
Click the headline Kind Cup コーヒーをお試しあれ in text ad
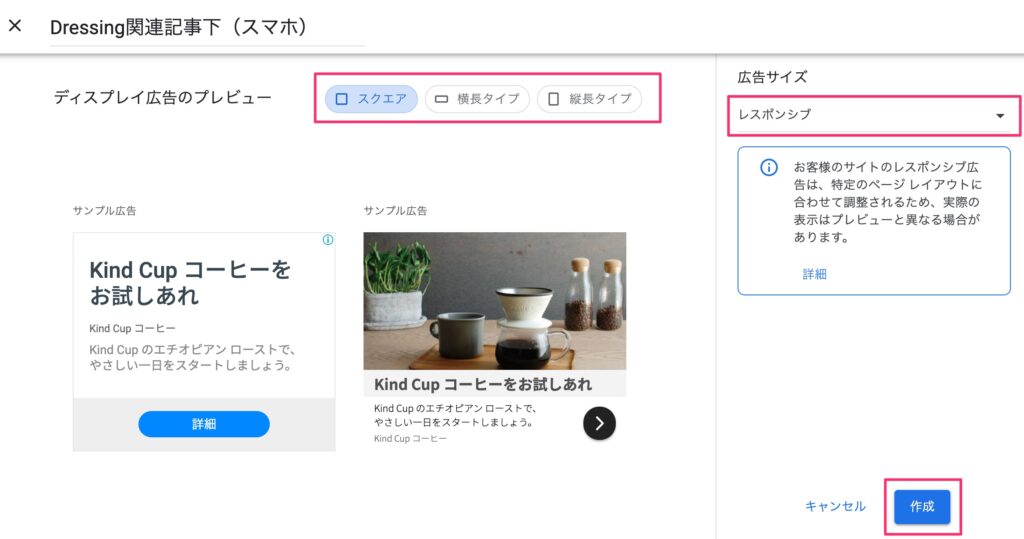[190, 282]
